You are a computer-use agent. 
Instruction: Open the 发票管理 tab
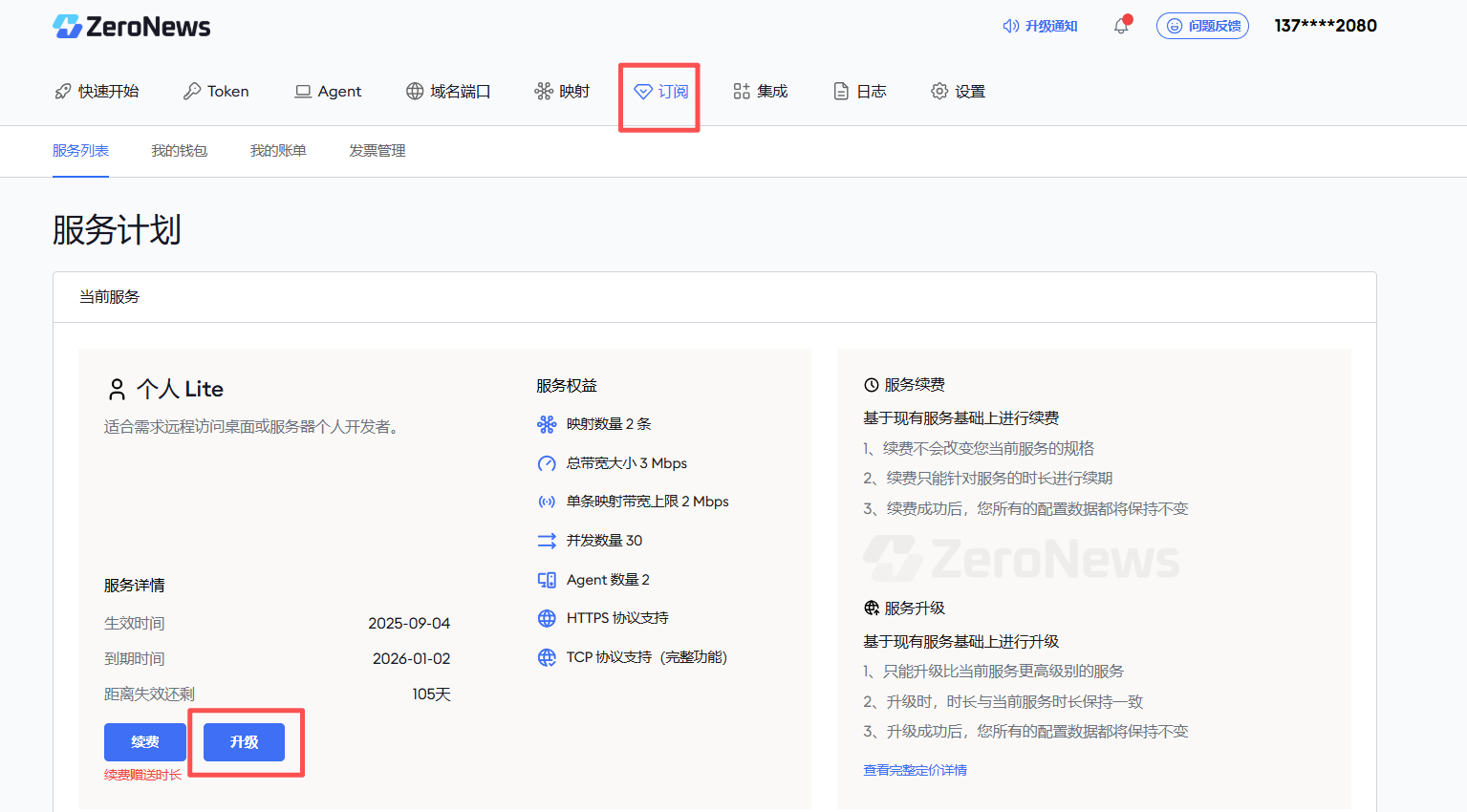(x=377, y=151)
